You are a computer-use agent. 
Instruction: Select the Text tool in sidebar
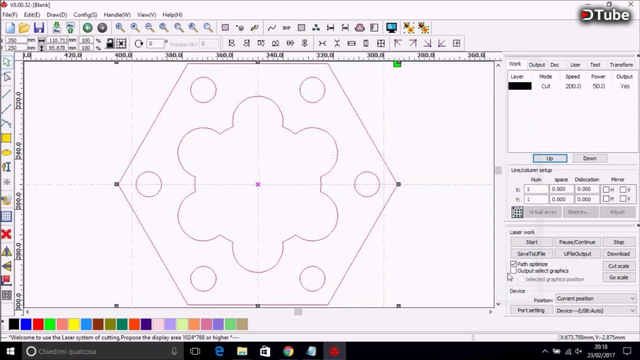pos(7,167)
